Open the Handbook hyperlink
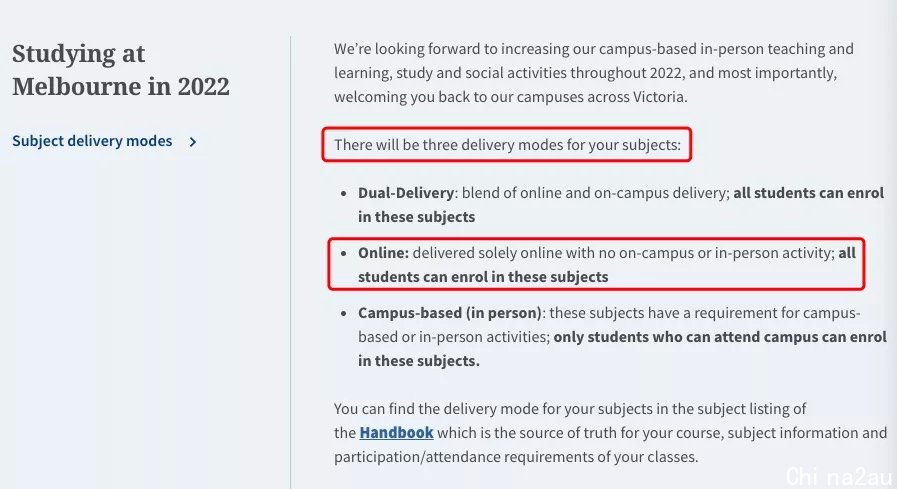The width and height of the screenshot is (897, 489). 396,433
